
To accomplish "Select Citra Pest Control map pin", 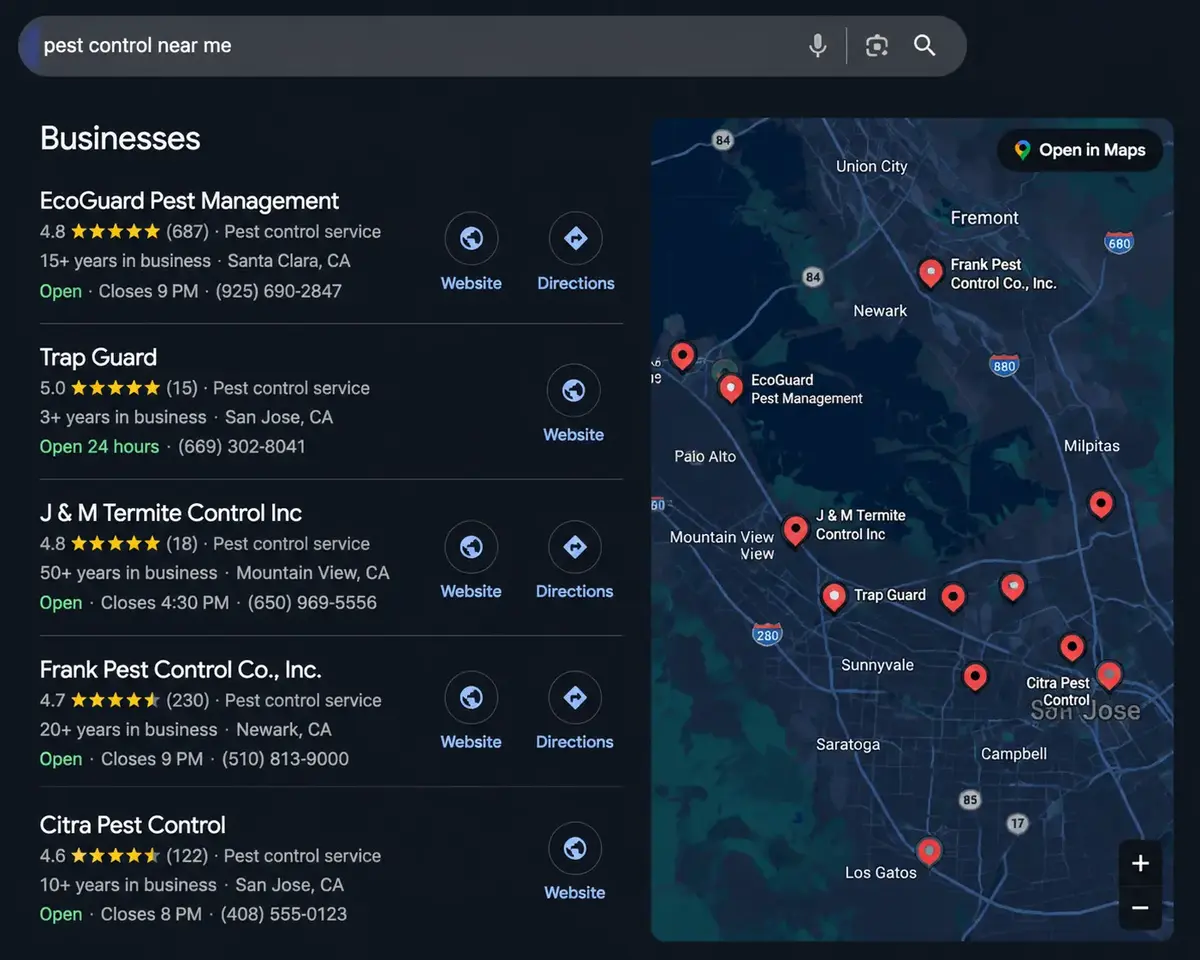I will [x=1108, y=676].
